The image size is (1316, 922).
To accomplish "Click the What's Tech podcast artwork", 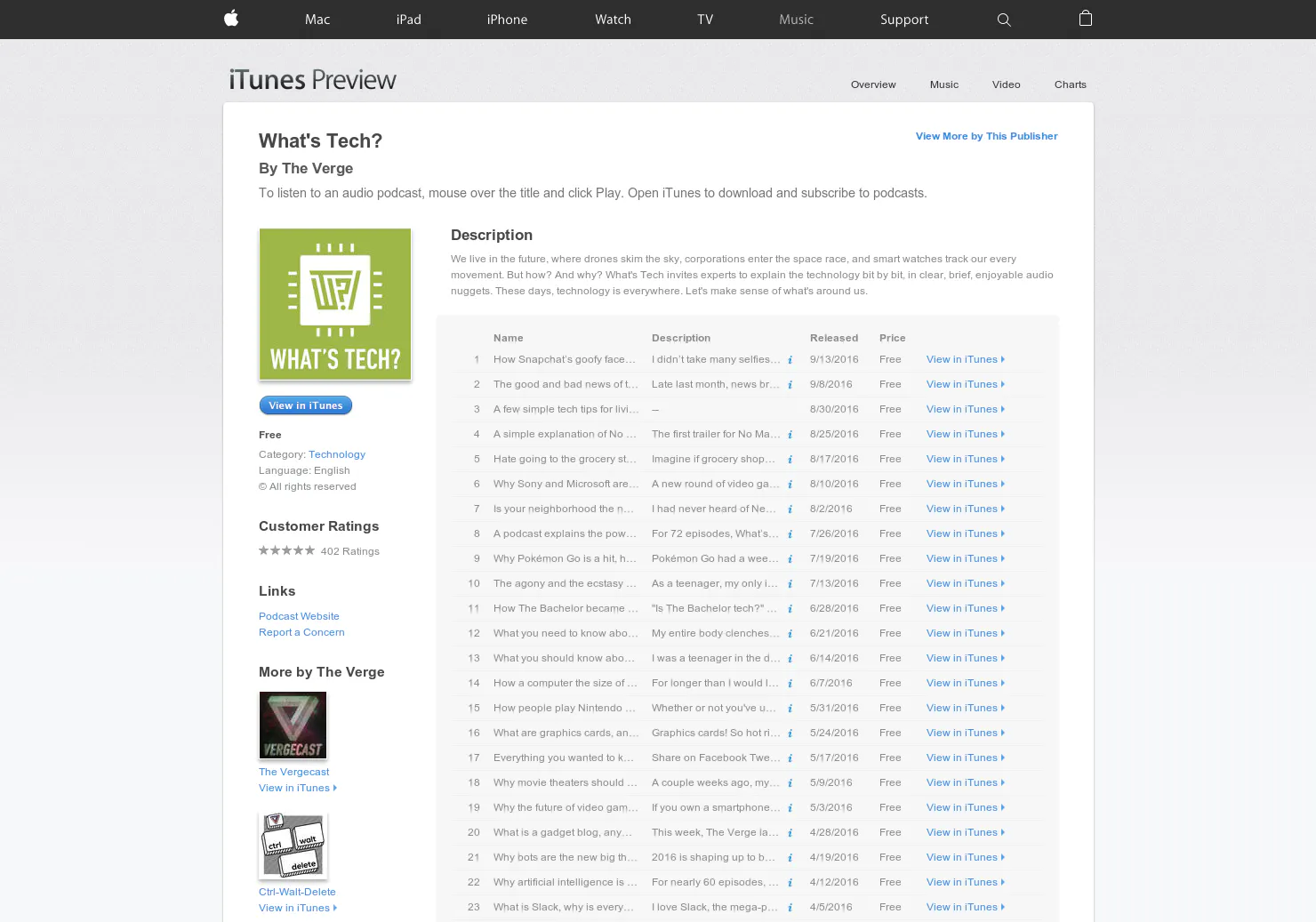I will pos(335,304).
